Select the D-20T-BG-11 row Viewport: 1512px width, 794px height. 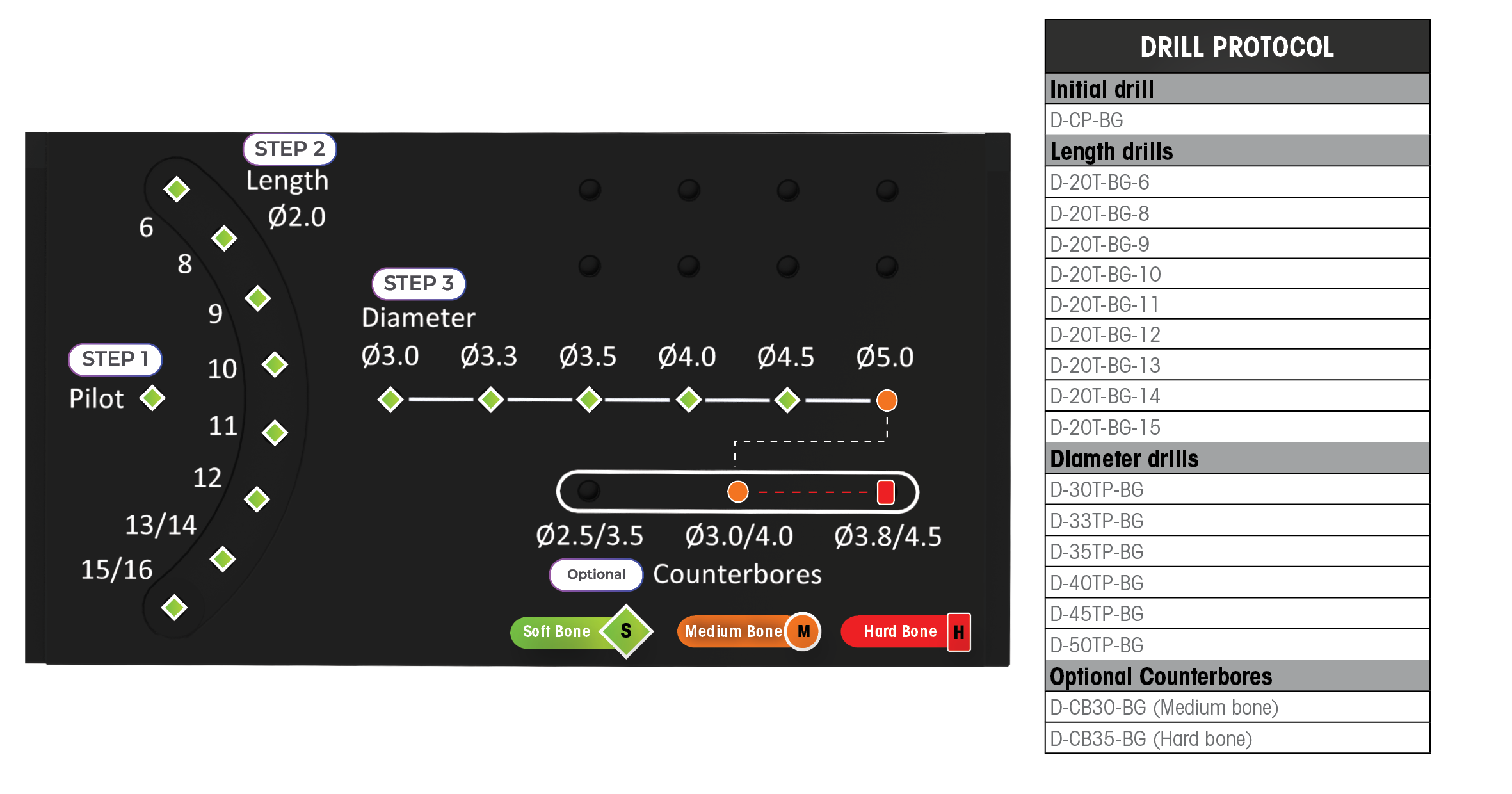point(1237,304)
